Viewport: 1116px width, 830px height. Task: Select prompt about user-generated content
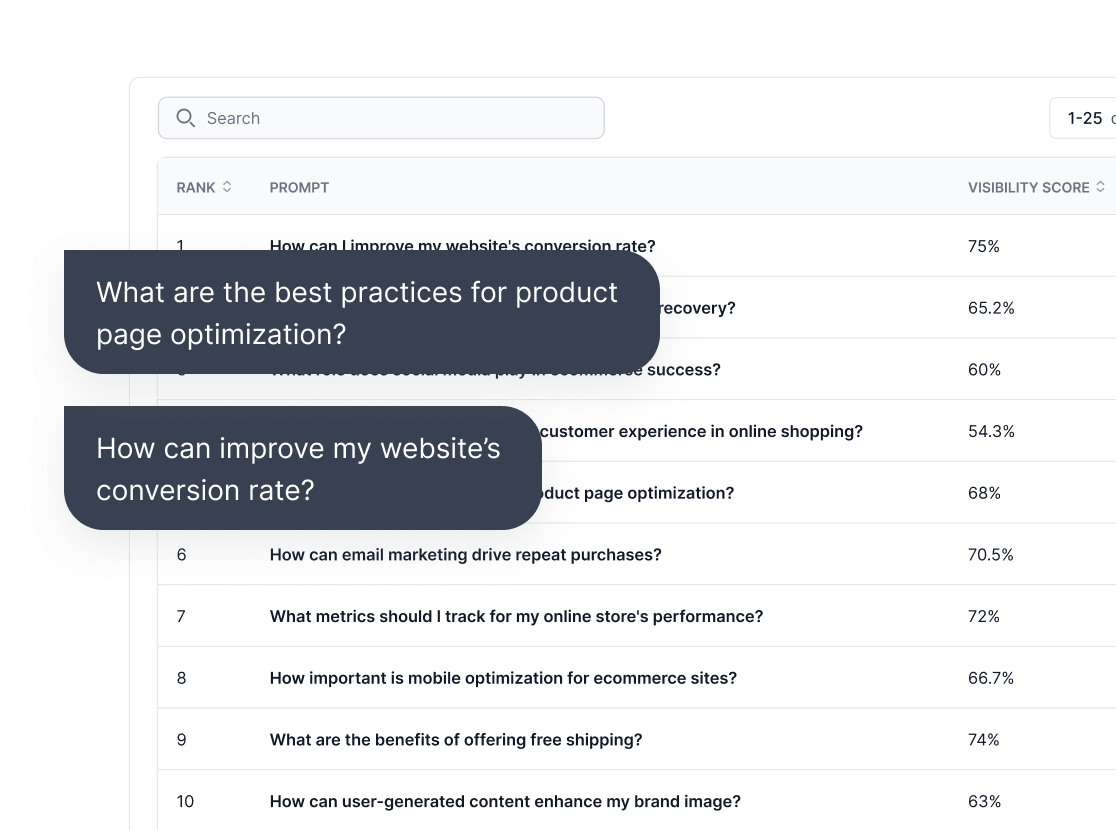click(505, 802)
